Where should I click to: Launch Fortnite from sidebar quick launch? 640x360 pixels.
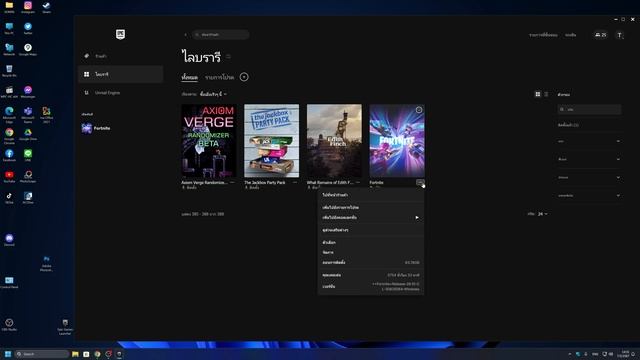click(x=96, y=128)
